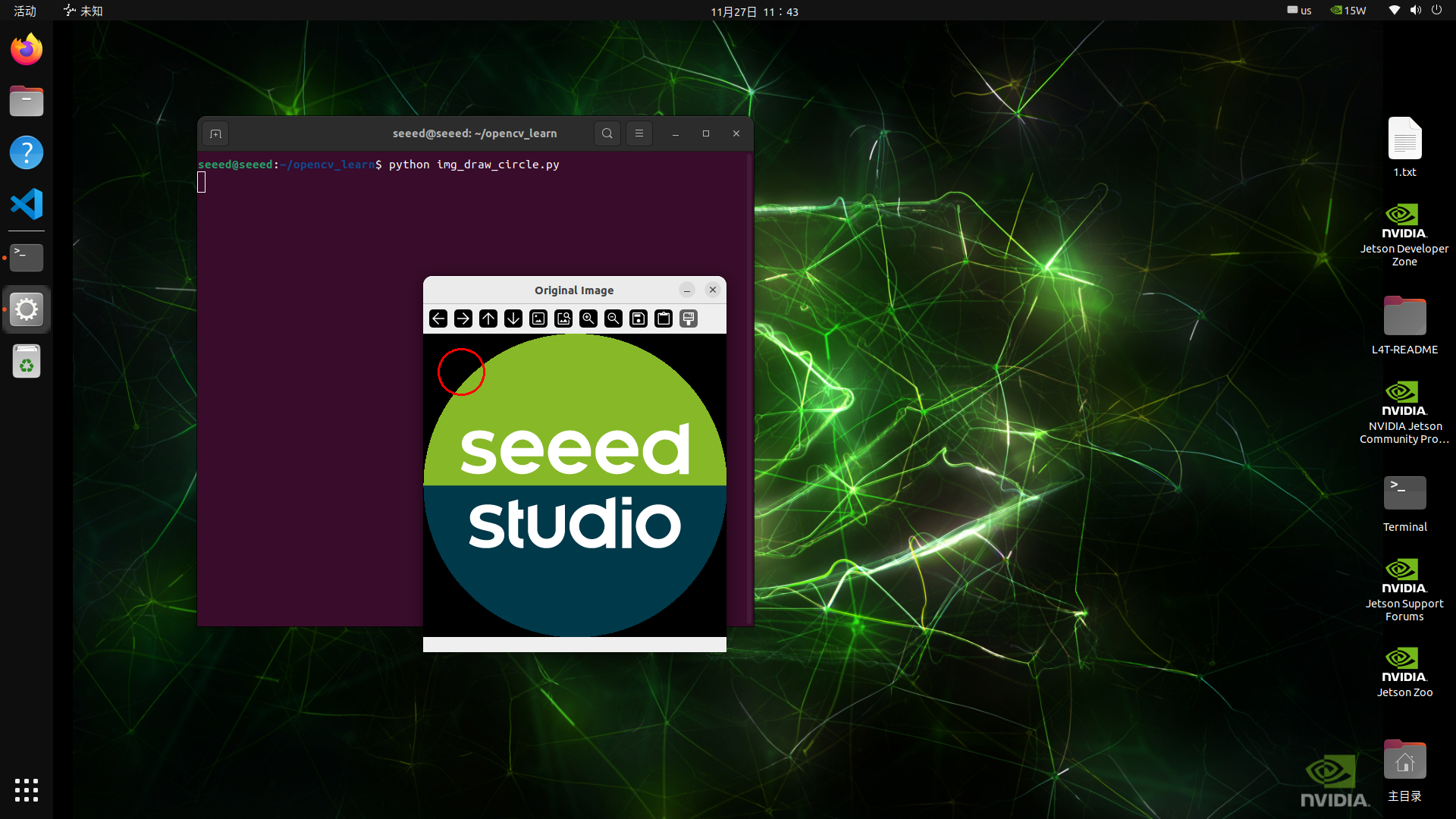Minimize the Original Image window
The image size is (1456, 819).
pos(687,290)
